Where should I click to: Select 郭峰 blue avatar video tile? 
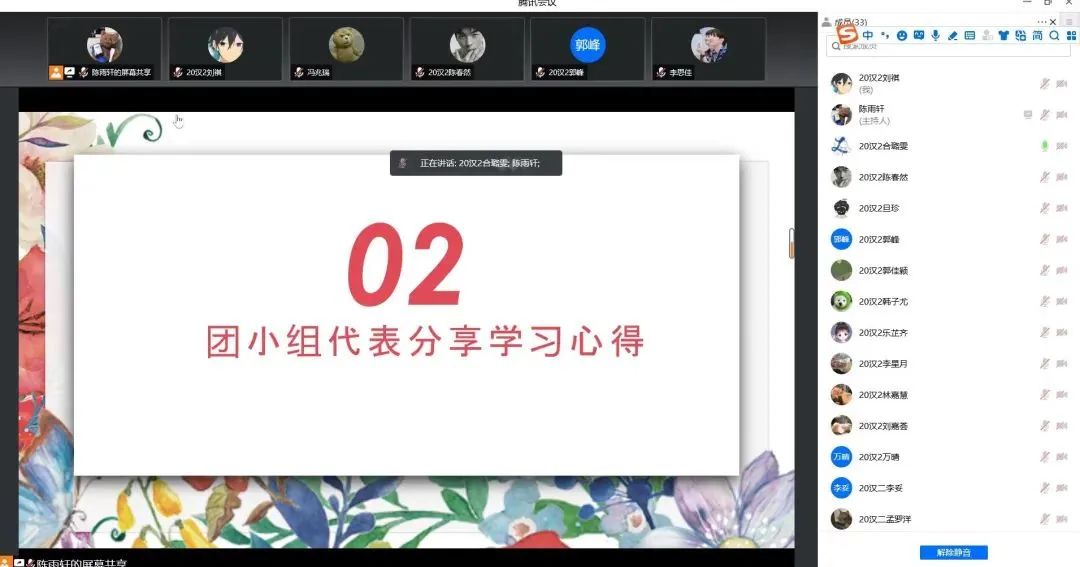pyautogui.click(x=588, y=49)
